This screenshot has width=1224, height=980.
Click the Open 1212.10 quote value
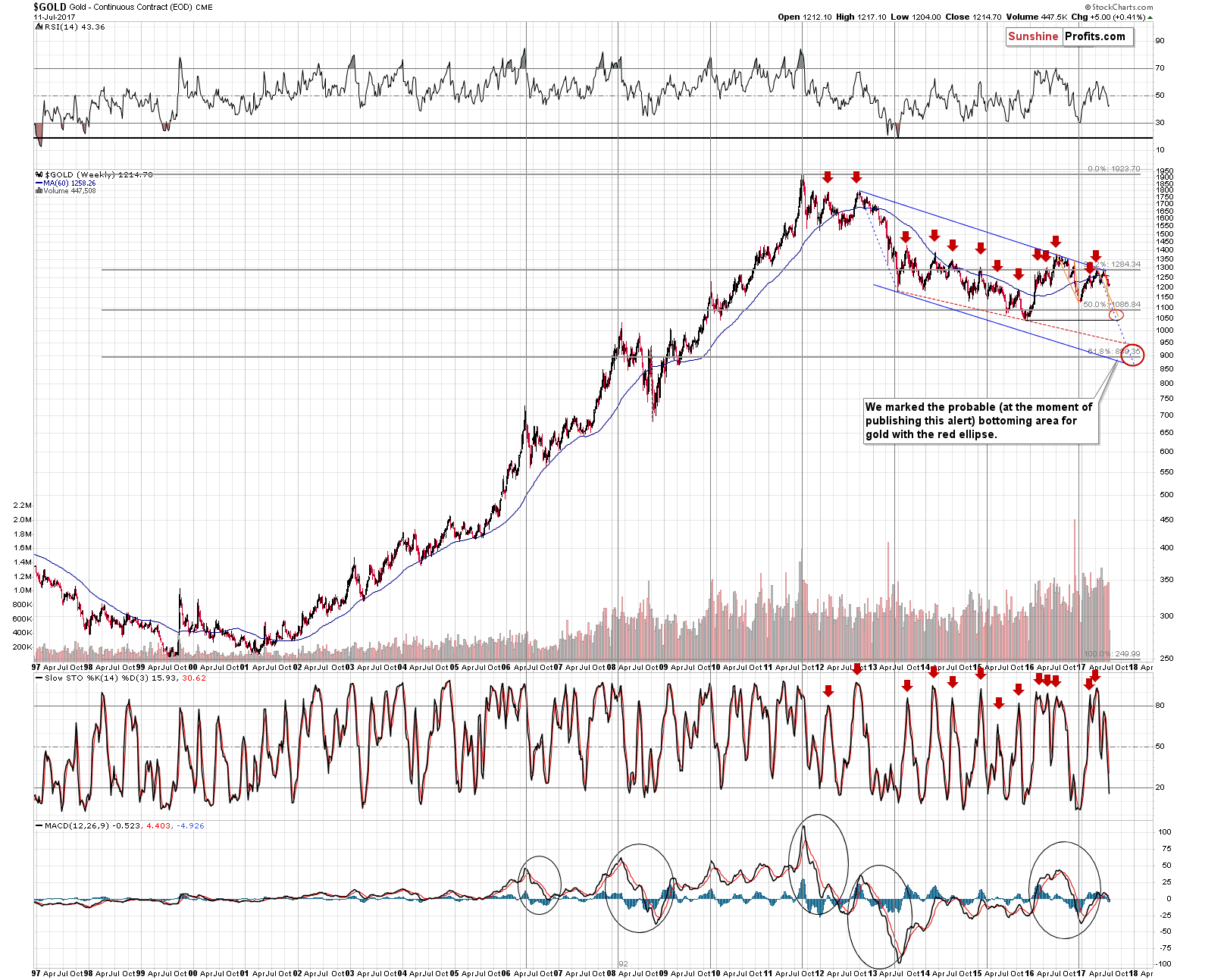click(x=805, y=17)
